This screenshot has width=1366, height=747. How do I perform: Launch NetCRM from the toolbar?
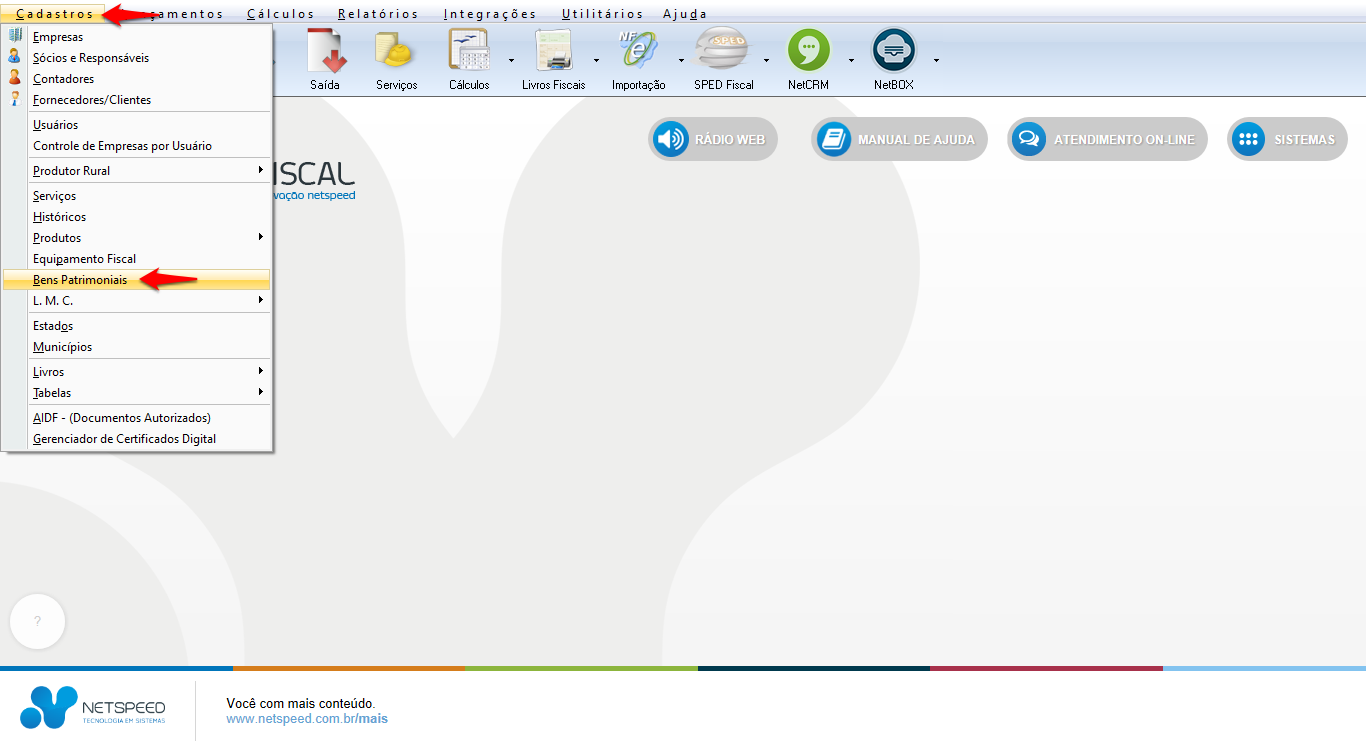[x=808, y=59]
